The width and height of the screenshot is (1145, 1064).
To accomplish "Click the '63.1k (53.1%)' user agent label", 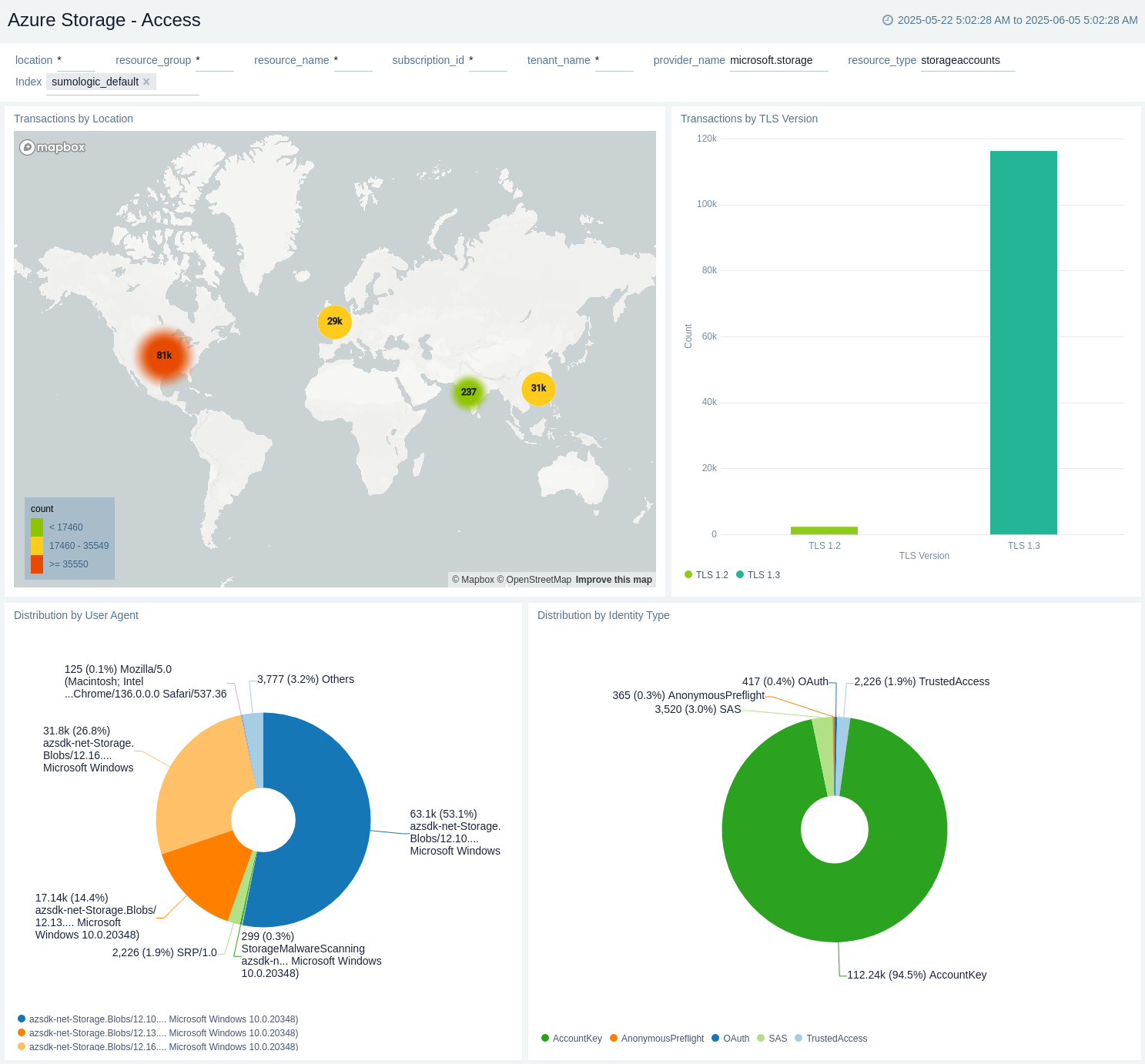I will coord(455,832).
